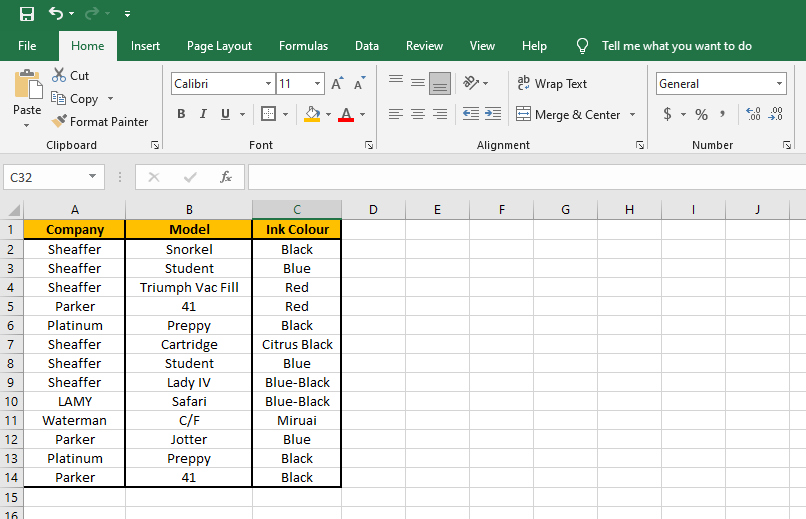This screenshot has height=519, width=806.
Task: Apply Percent Style format
Action: tap(701, 114)
